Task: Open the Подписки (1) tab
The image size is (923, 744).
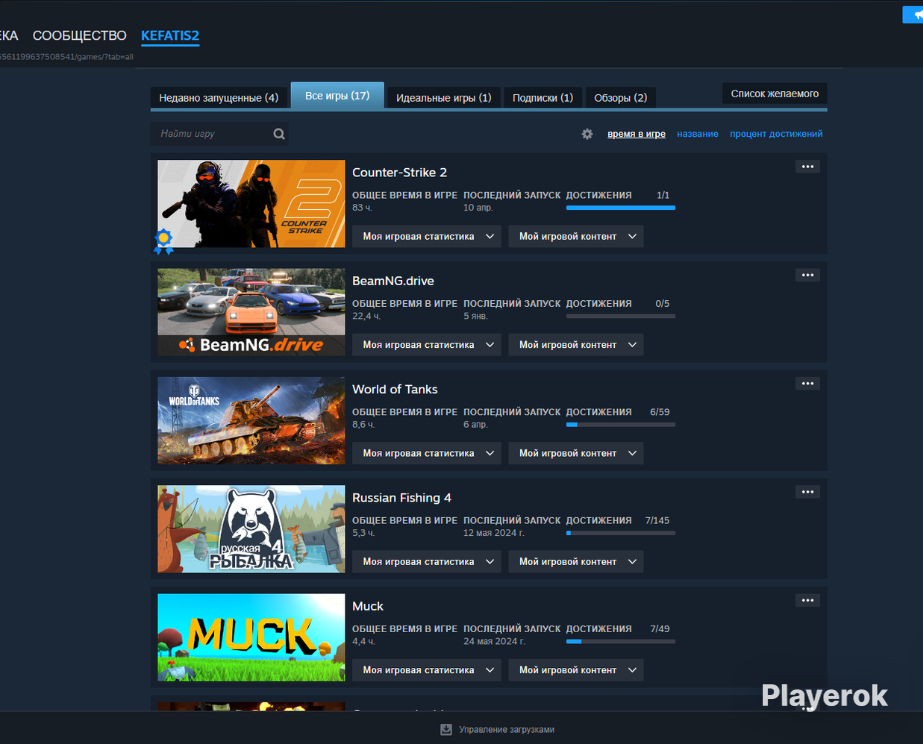Action: [x=543, y=98]
